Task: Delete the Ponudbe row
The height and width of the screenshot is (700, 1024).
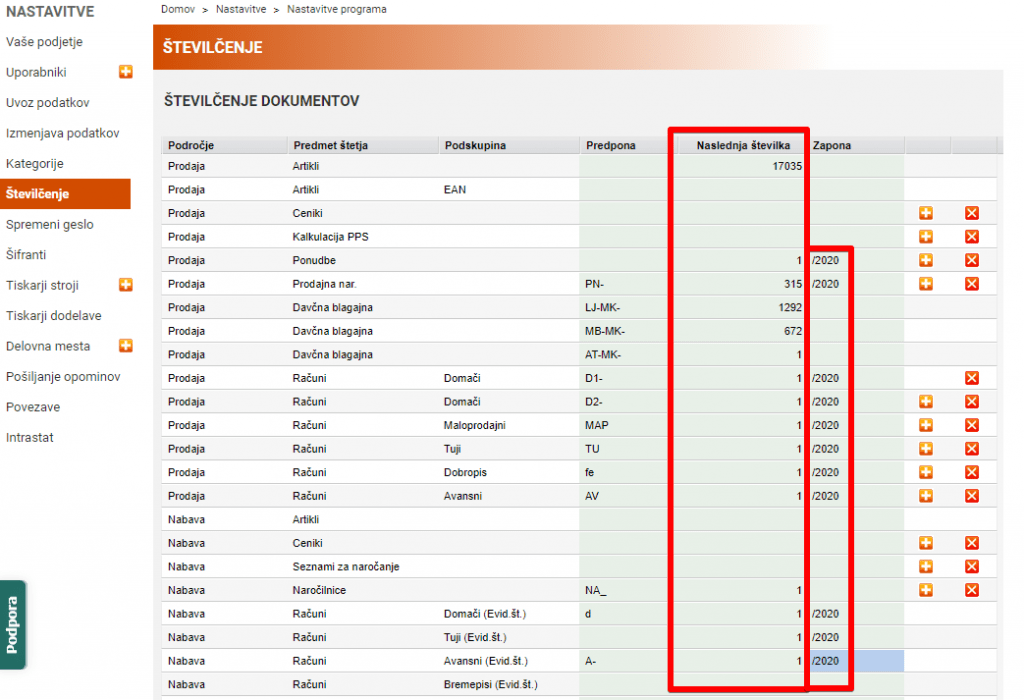Action: point(972,260)
